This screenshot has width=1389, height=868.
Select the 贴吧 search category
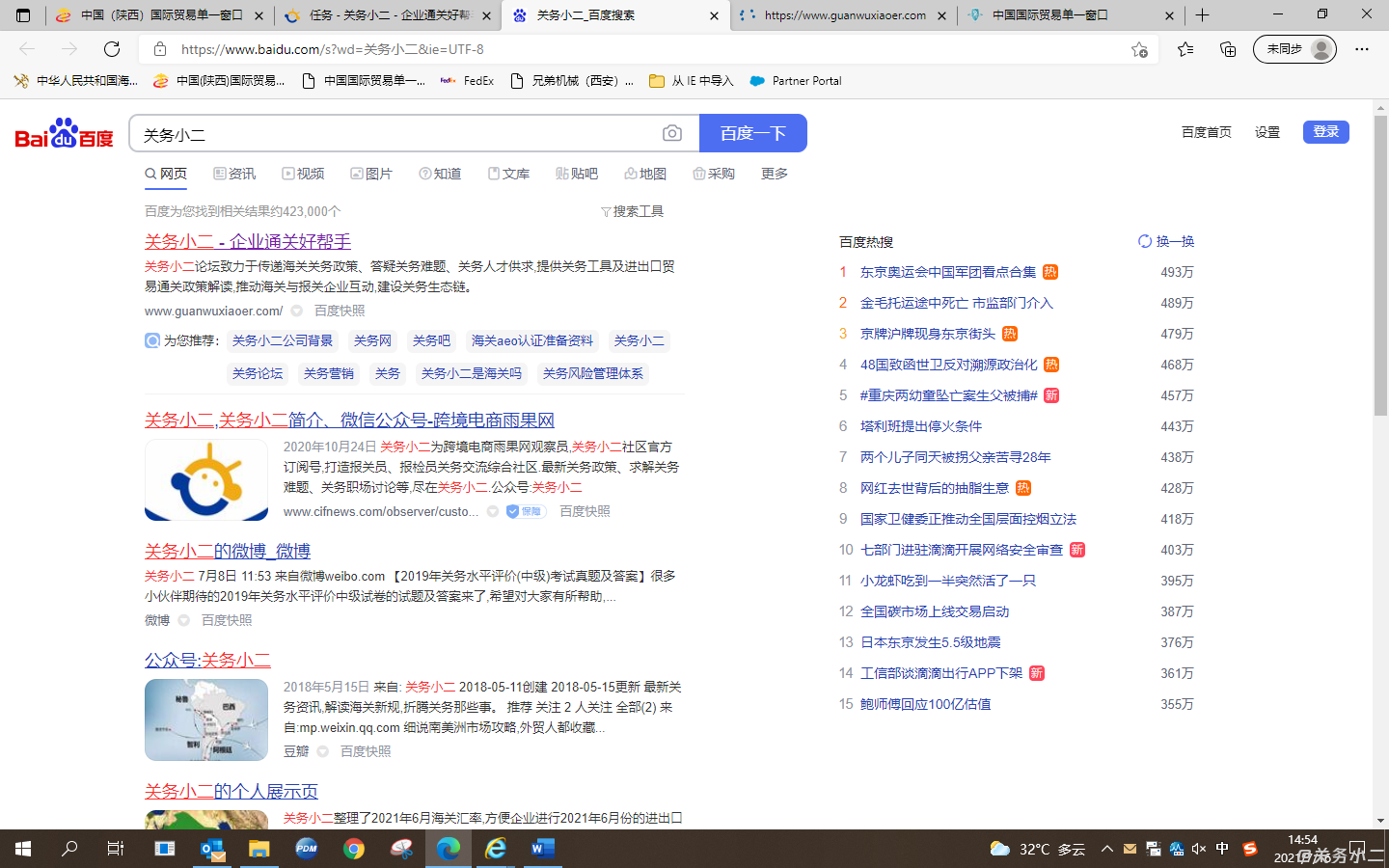(577, 174)
